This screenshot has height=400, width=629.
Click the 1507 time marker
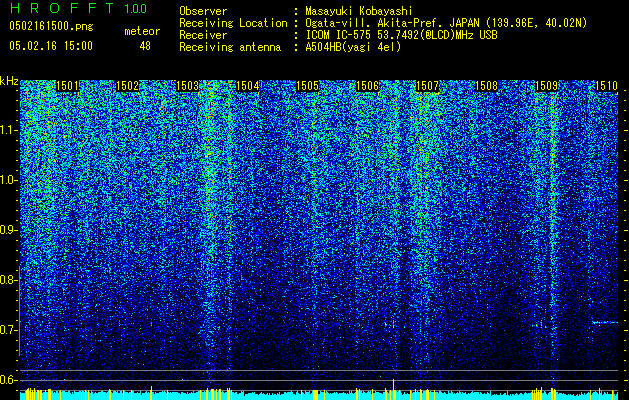click(x=427, y=86)
